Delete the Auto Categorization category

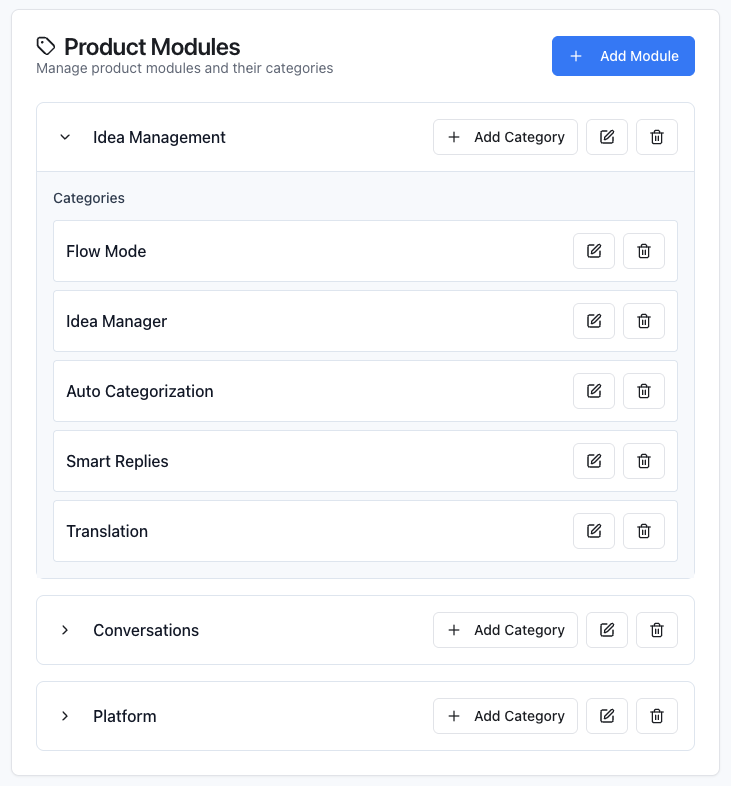(644, 391)
